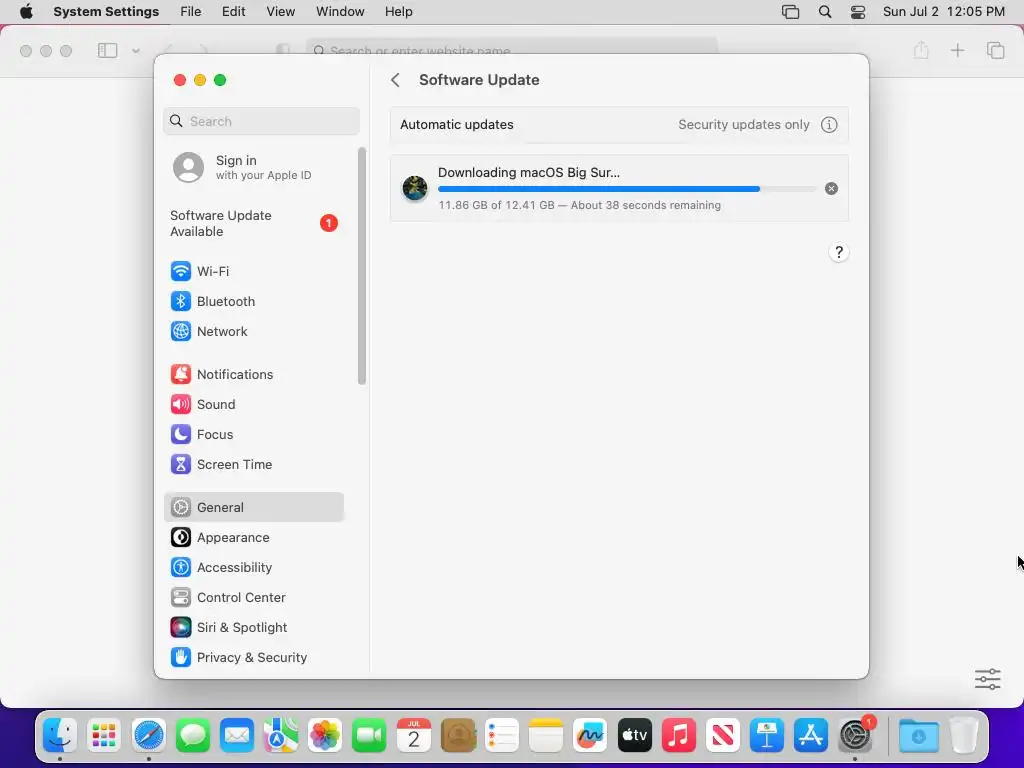Click Stage Manager icon in menu bar

(x=790, y=12)
